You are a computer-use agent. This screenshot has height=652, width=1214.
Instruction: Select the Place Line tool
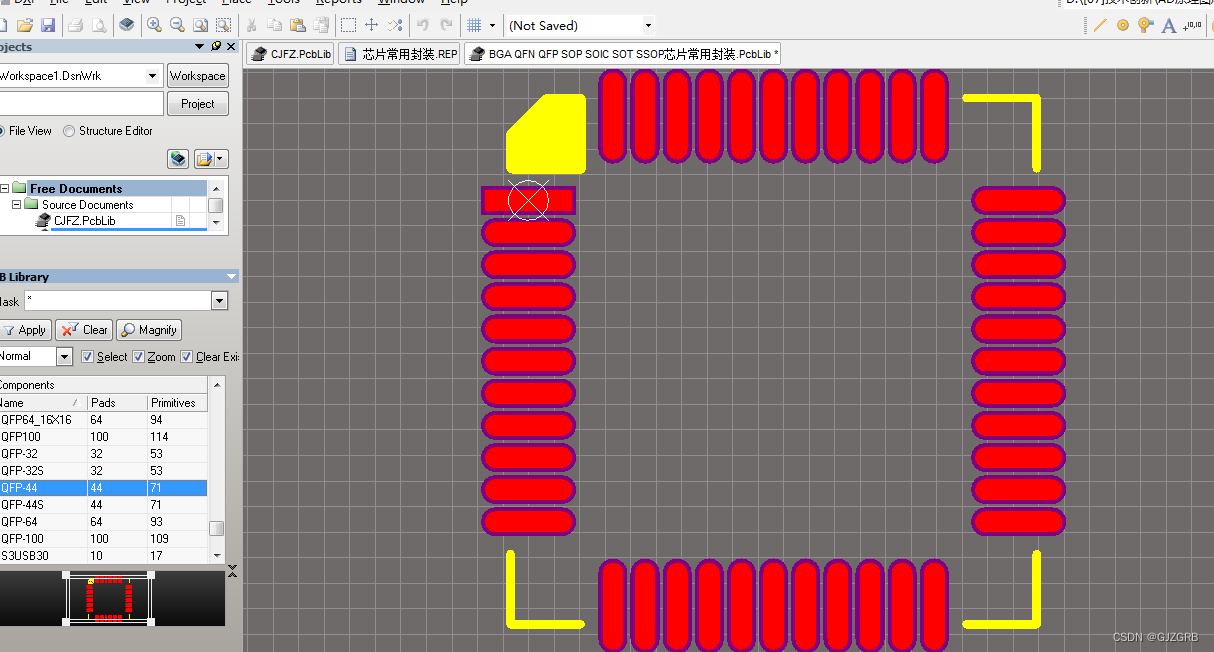(x=1100, y=25)
